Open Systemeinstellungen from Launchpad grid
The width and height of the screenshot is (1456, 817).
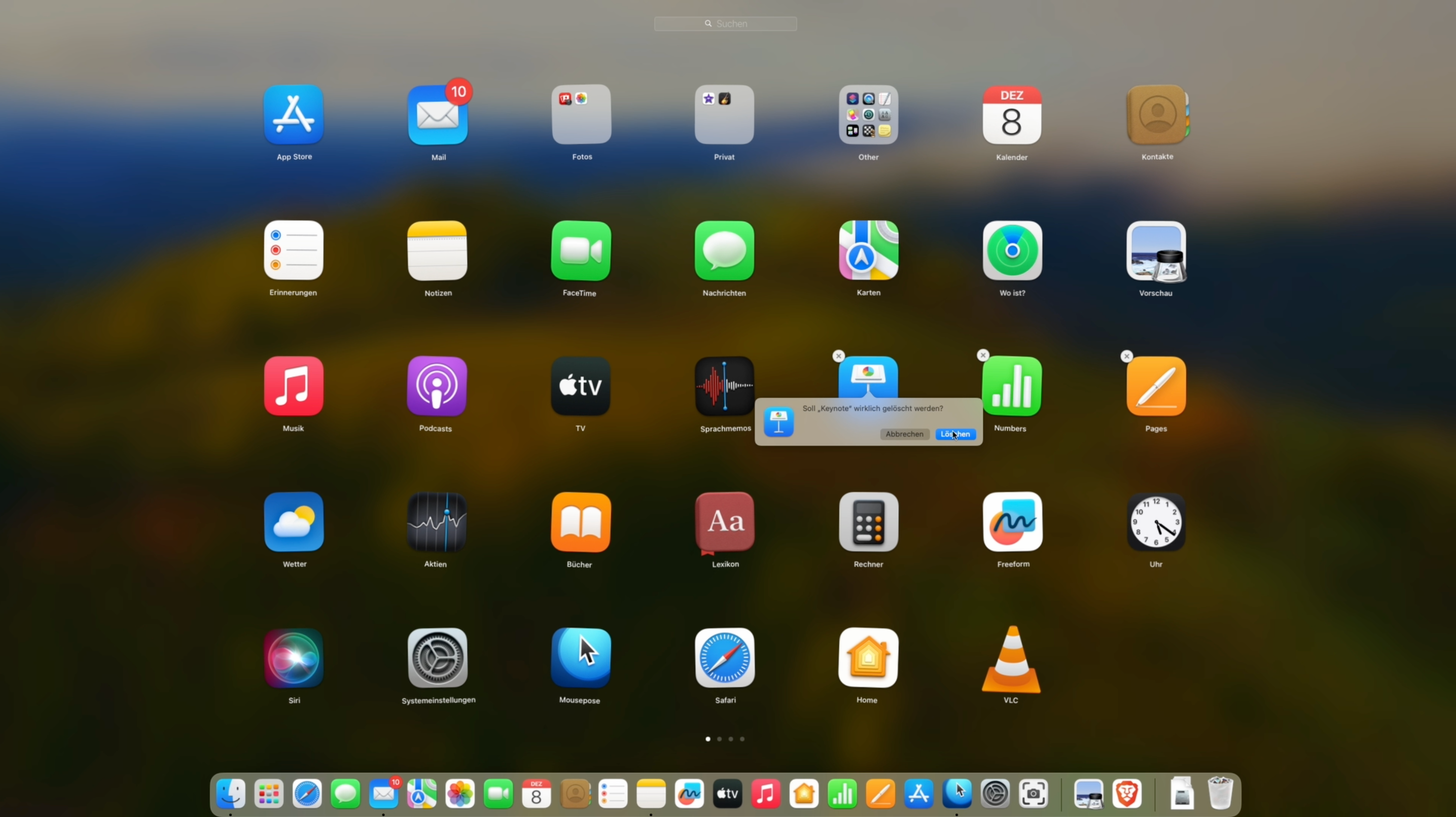437,658
